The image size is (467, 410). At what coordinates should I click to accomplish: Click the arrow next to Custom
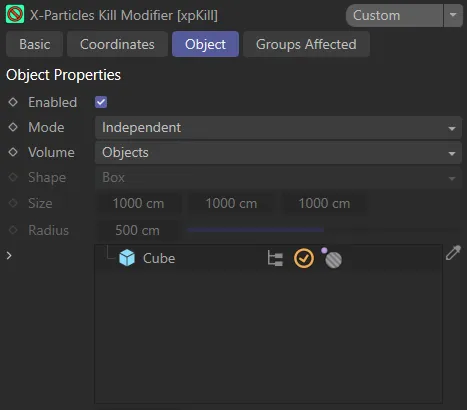(x=453, y=15)
